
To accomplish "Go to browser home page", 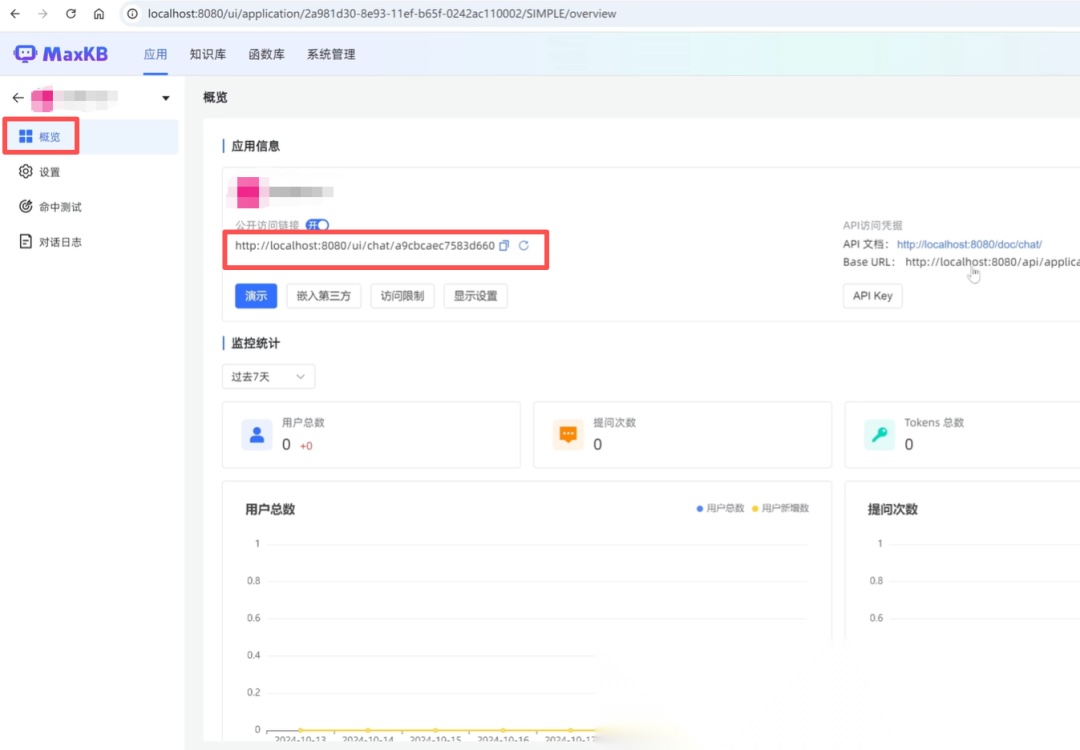I will pyautogui.click(x=98, y=14).
